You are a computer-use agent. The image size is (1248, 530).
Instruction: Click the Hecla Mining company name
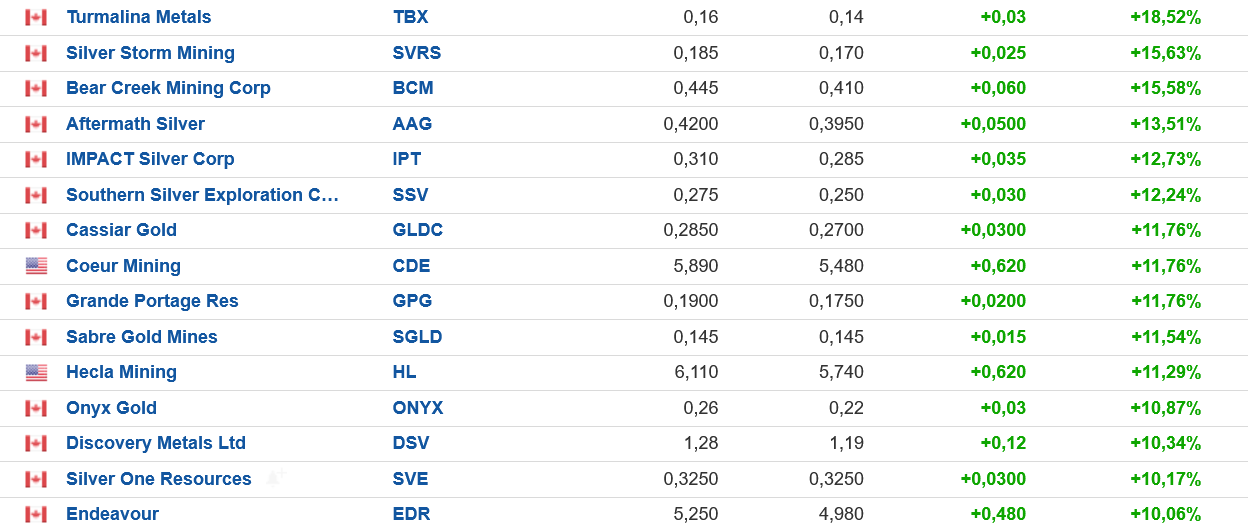click(x=121, y=372)
